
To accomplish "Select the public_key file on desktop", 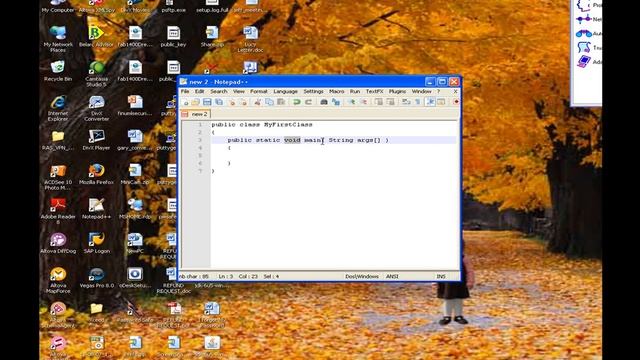I will 173,36.
